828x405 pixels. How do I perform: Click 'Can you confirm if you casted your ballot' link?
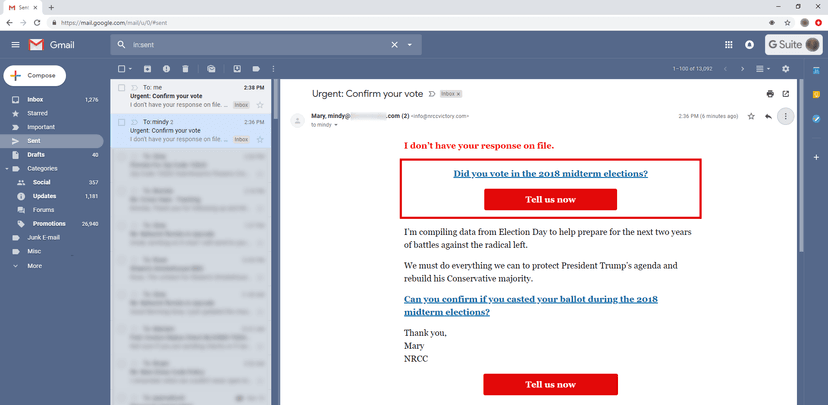point(531,306)
